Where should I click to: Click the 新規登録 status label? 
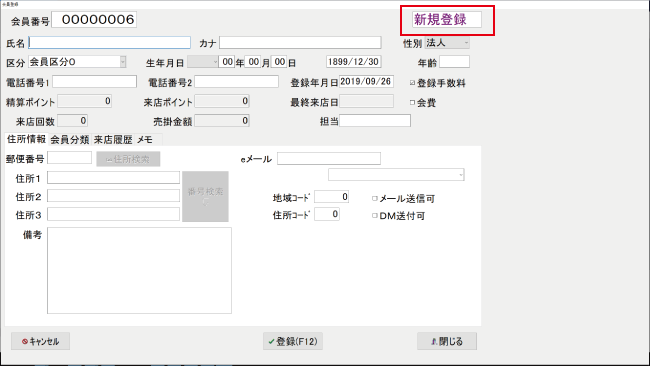coord(447,19)
